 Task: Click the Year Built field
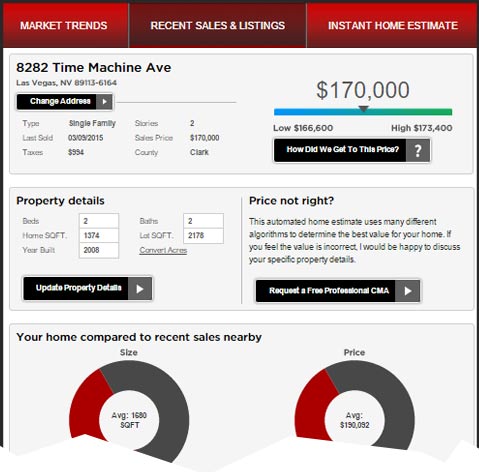99,250
